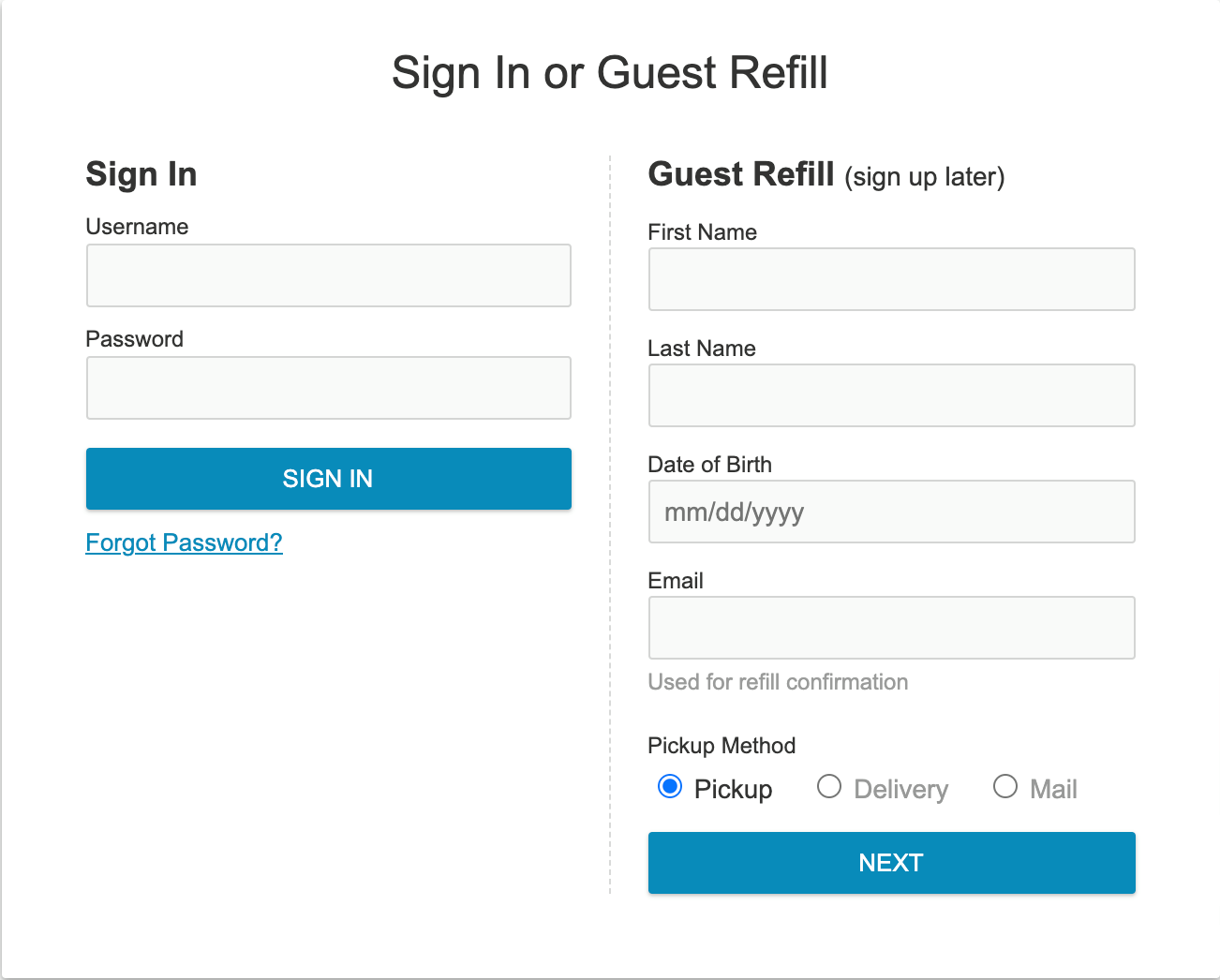This screenshot has width=1220, height=980.
Task: Click the Pickup Method group label
Action: tap(722, 746)
